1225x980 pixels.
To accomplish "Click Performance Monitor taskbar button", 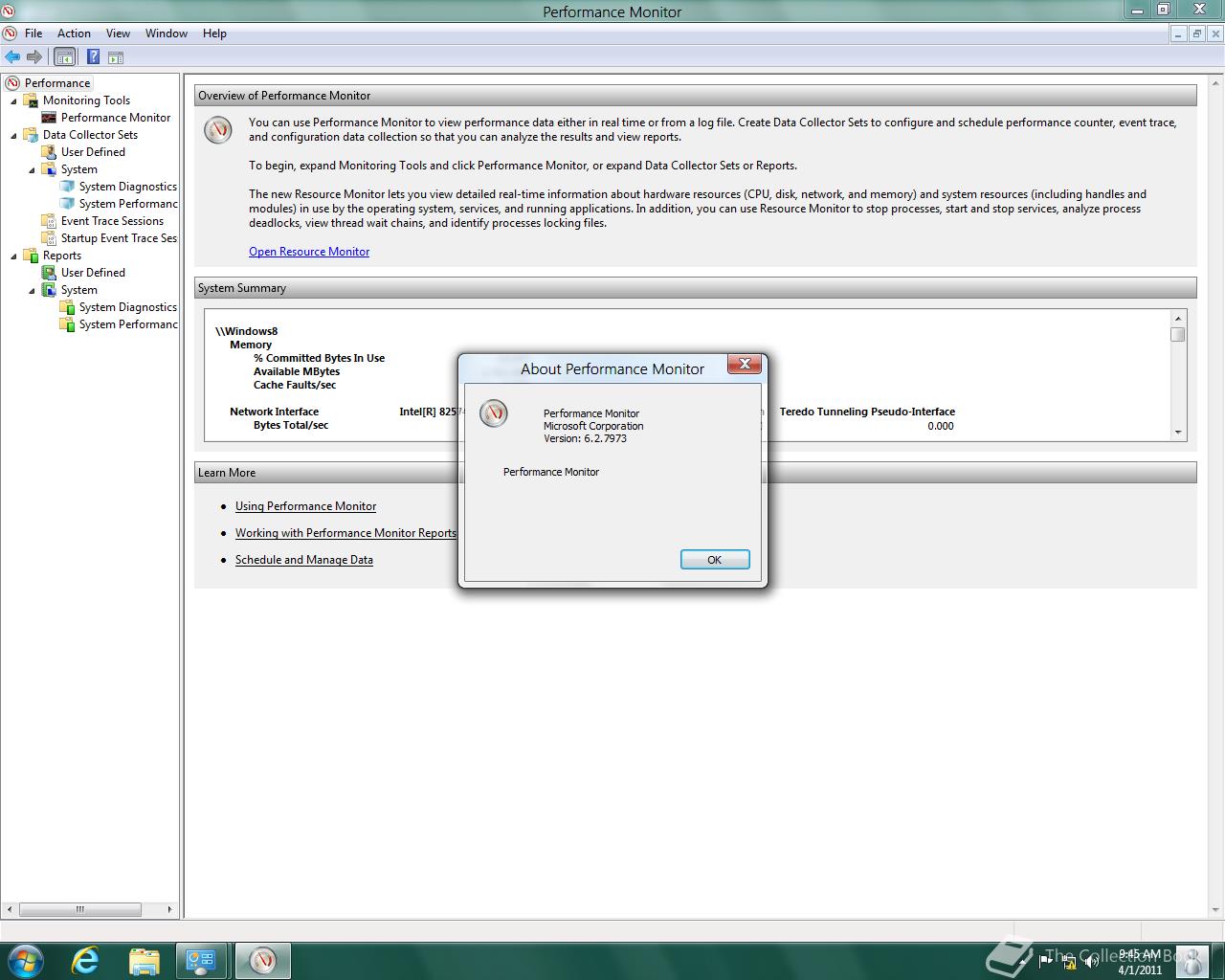I will (262, 961).
